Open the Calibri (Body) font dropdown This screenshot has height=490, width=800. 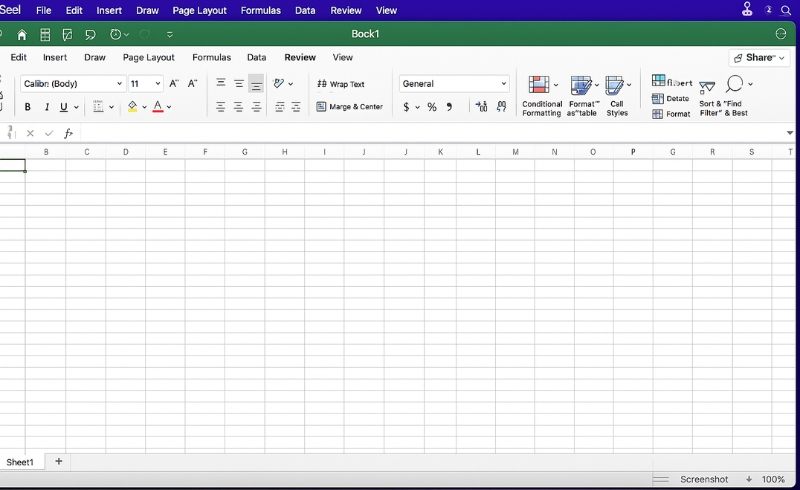tap(73, 84)
